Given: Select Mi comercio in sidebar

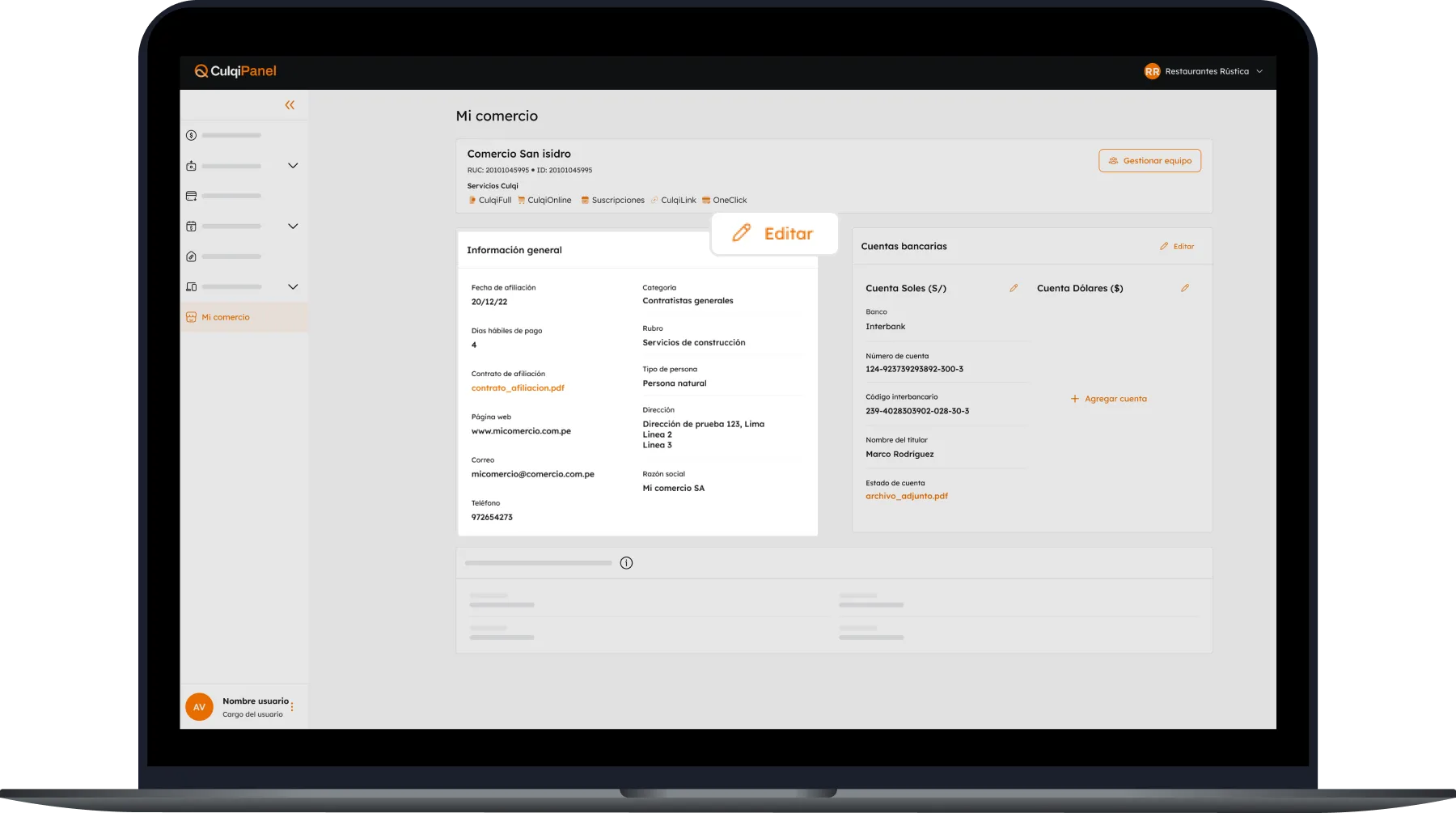Looking at the screenshot, I should coord(226,317).
